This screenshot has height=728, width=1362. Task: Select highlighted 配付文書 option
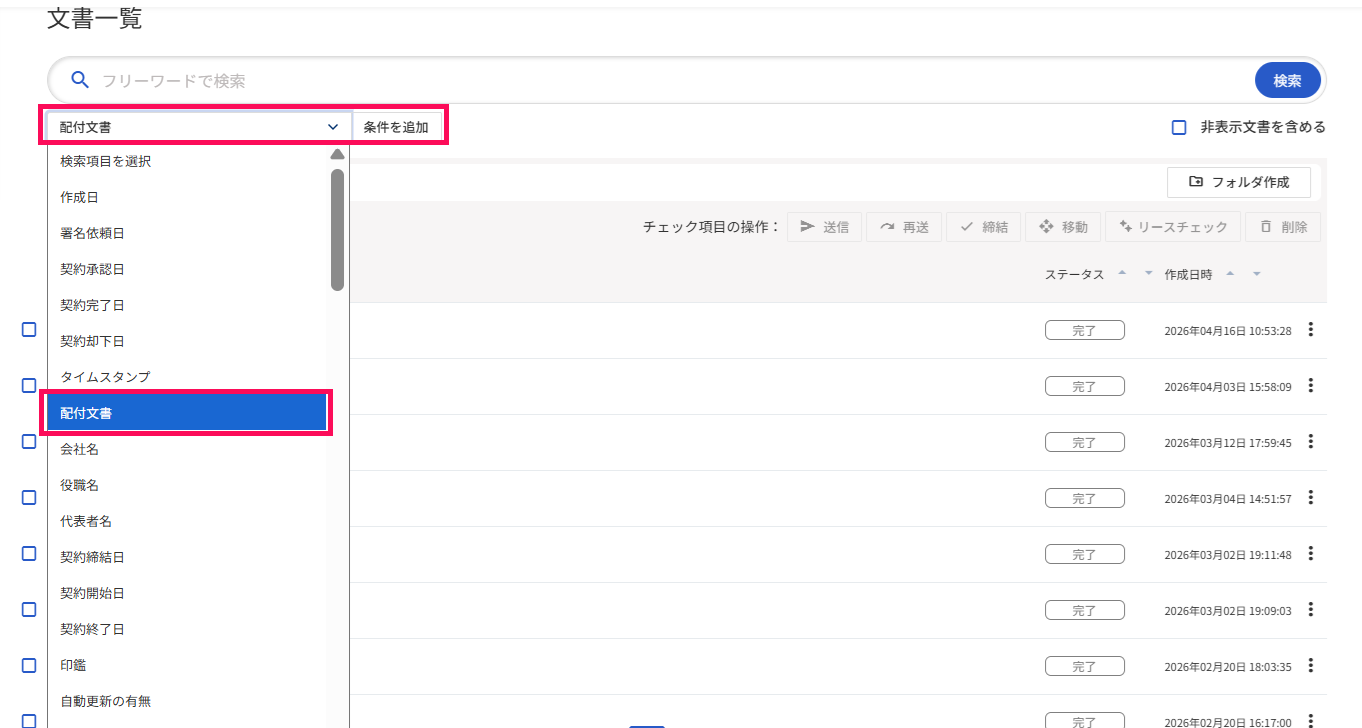pos(188,413)
